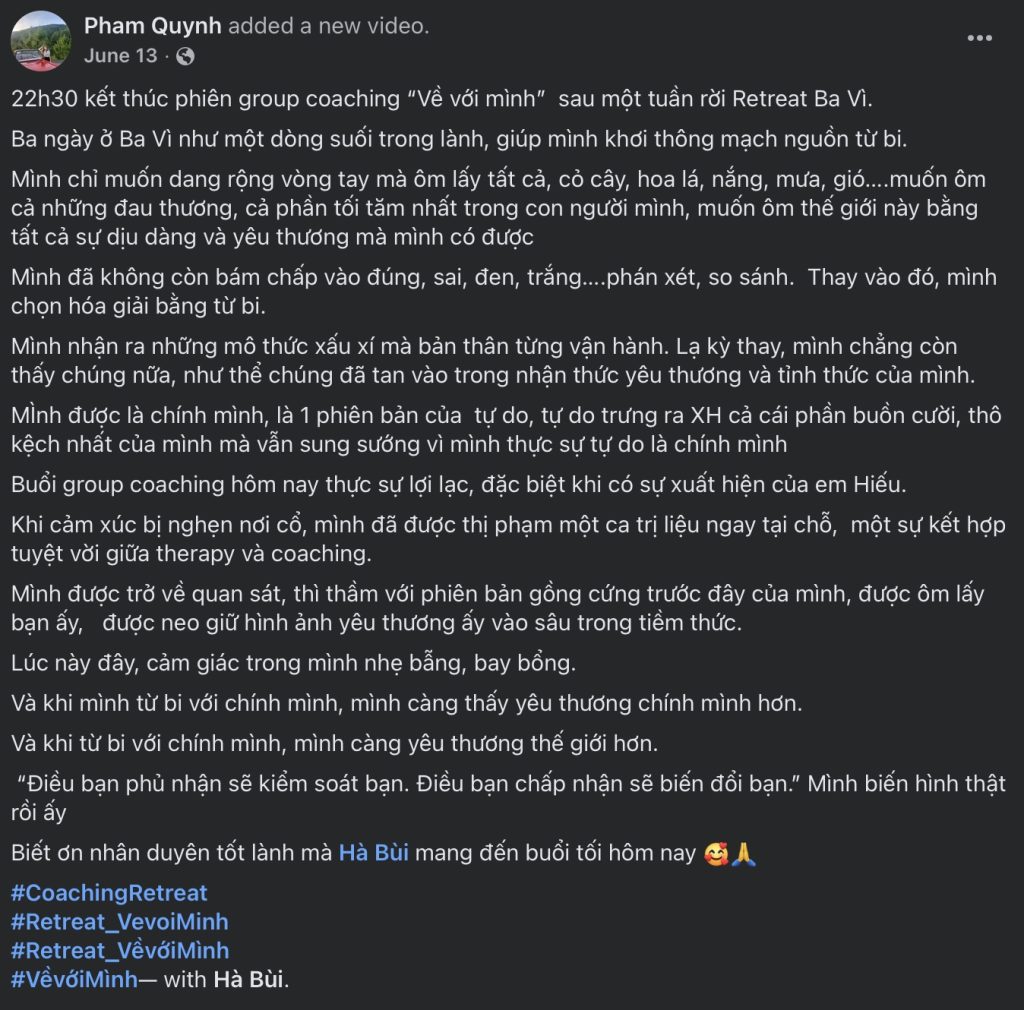Image resolution: width=1024 pixels, height=1010 pixels.
Task: Click the paragraph starting "Mình đã không còn bám chấp"
Action: click(x=500, y=279)
